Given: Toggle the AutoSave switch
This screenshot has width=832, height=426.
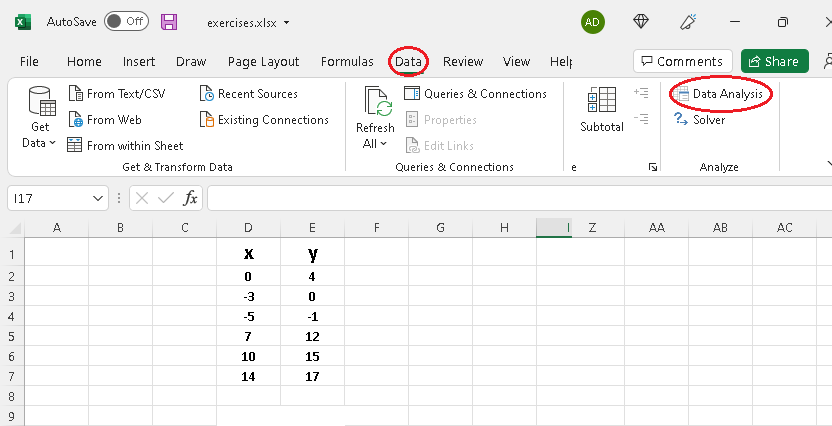Looking at the screenshot, I should coord(126,21).
